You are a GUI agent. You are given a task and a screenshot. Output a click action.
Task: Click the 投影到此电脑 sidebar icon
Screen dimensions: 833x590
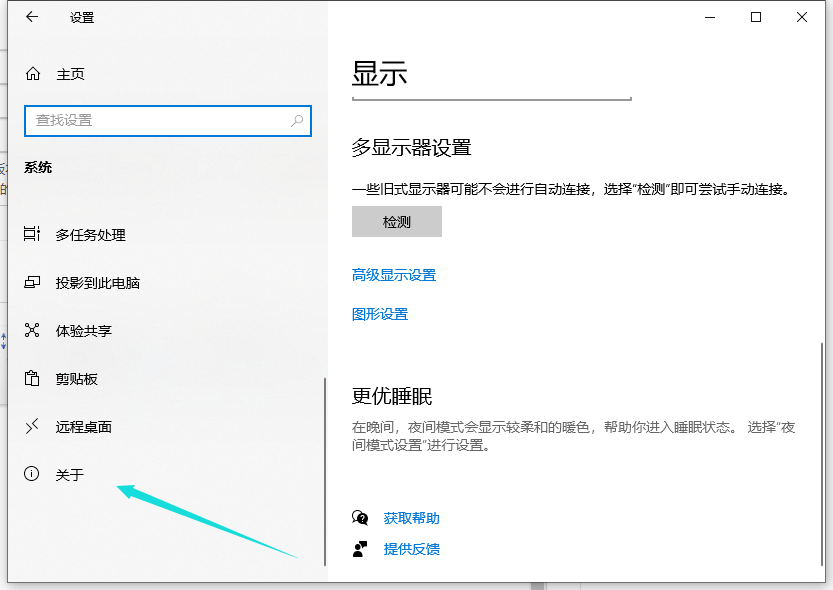pos(32,283)
